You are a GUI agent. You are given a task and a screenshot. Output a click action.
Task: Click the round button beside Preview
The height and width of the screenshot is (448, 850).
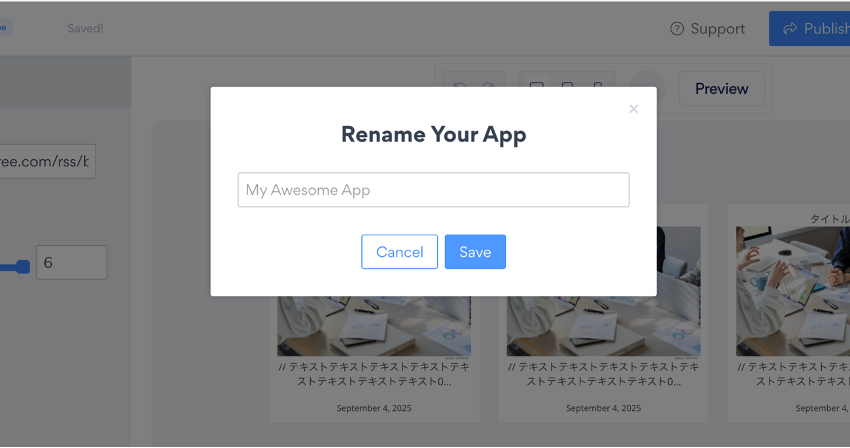pyautogui.click(x=647, y=88)
